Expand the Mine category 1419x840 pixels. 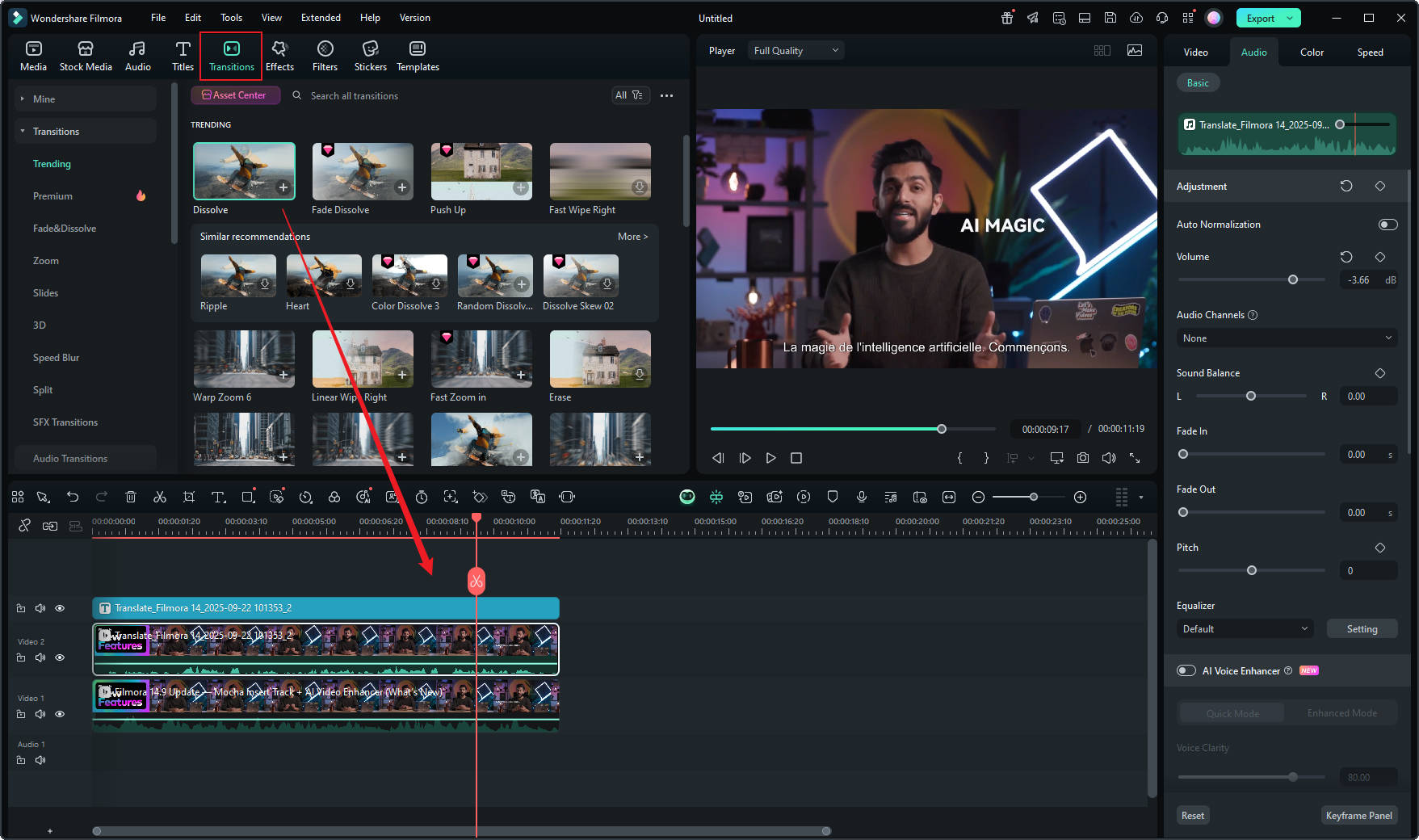click(85, 99)
